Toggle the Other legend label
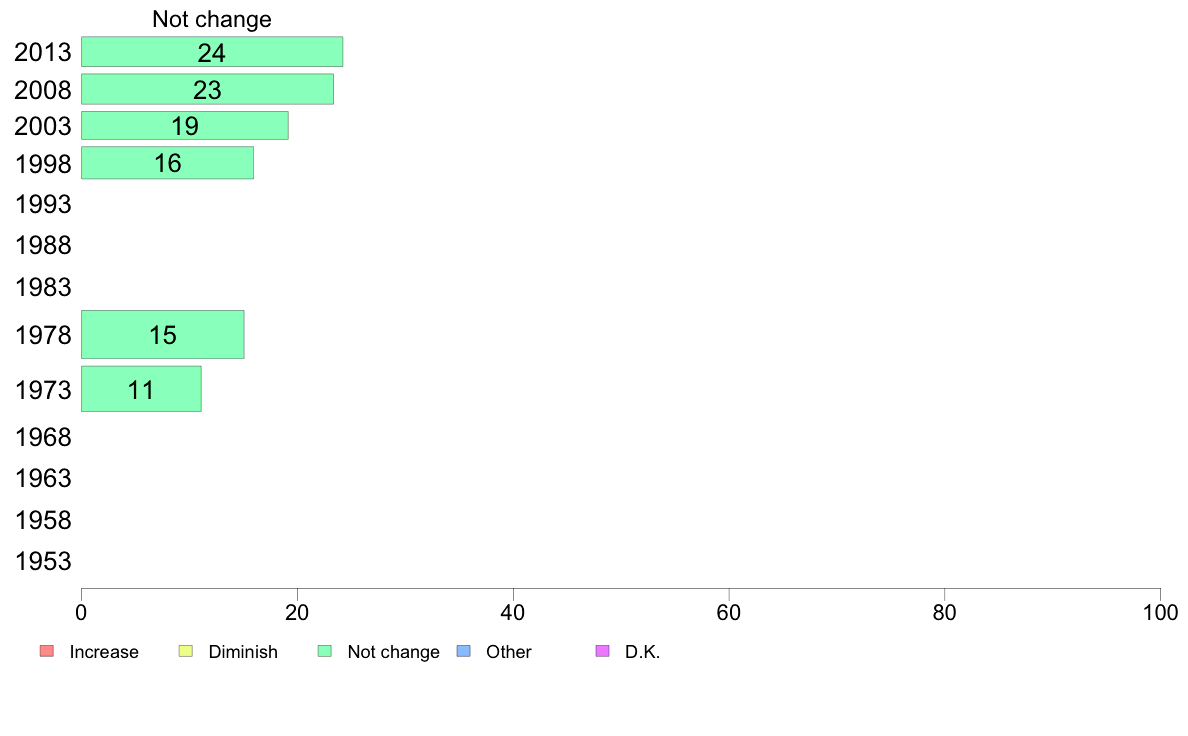This screenshot has height=736, width=1188. 509,652
